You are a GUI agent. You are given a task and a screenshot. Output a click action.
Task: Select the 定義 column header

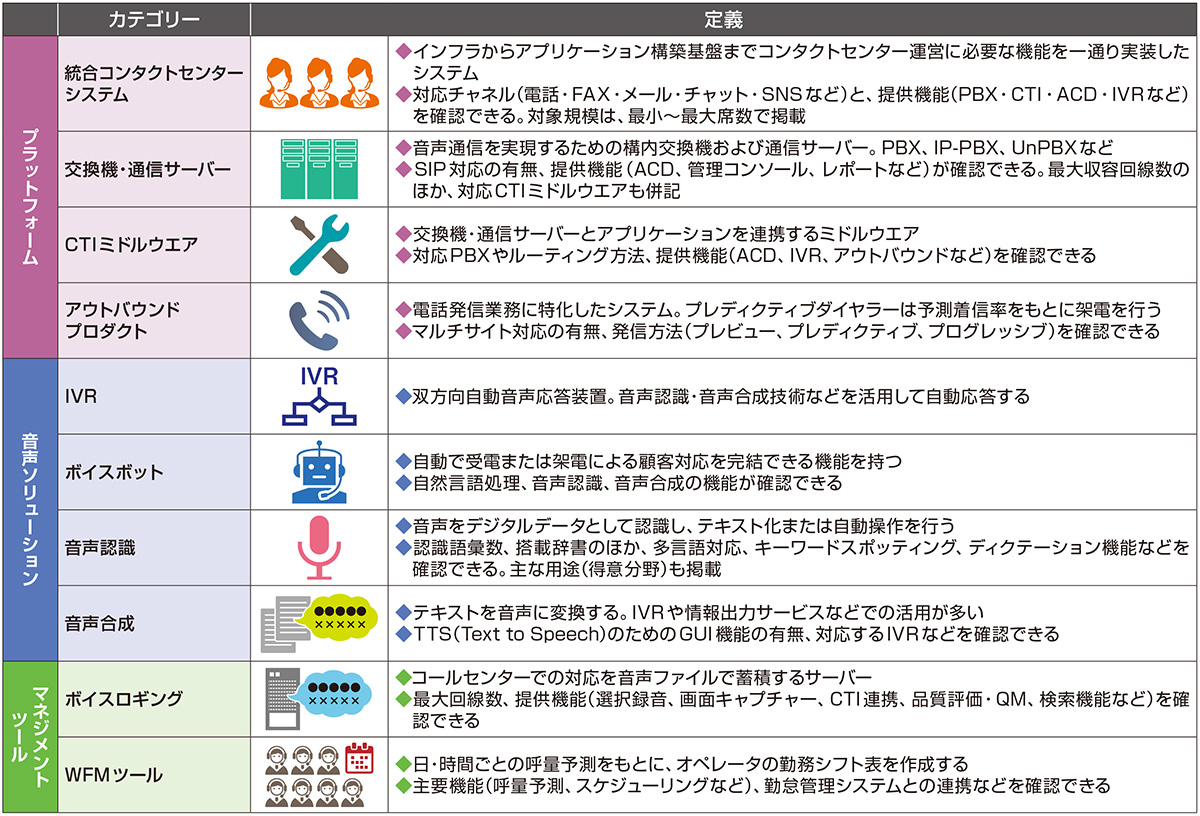coord(724,19)
